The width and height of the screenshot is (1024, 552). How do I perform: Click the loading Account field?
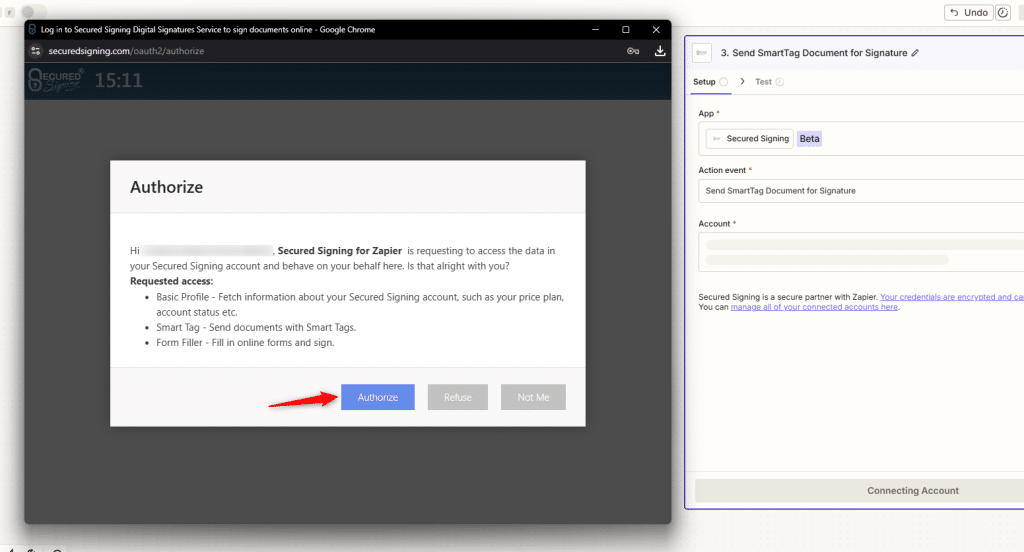pyautogui.click(x=861, y=252)
